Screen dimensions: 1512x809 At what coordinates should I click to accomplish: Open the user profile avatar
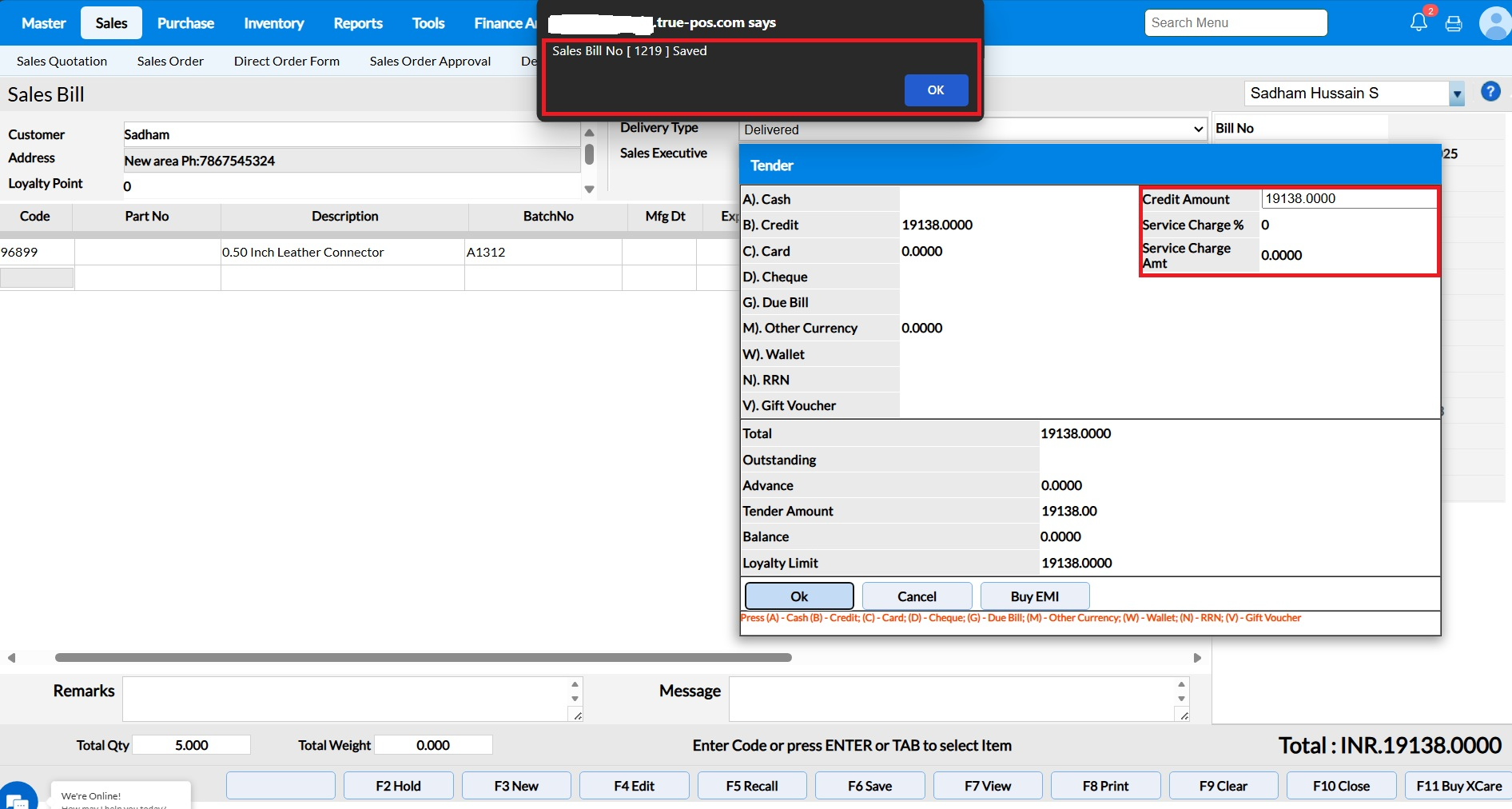click(x=1494, y=23)
